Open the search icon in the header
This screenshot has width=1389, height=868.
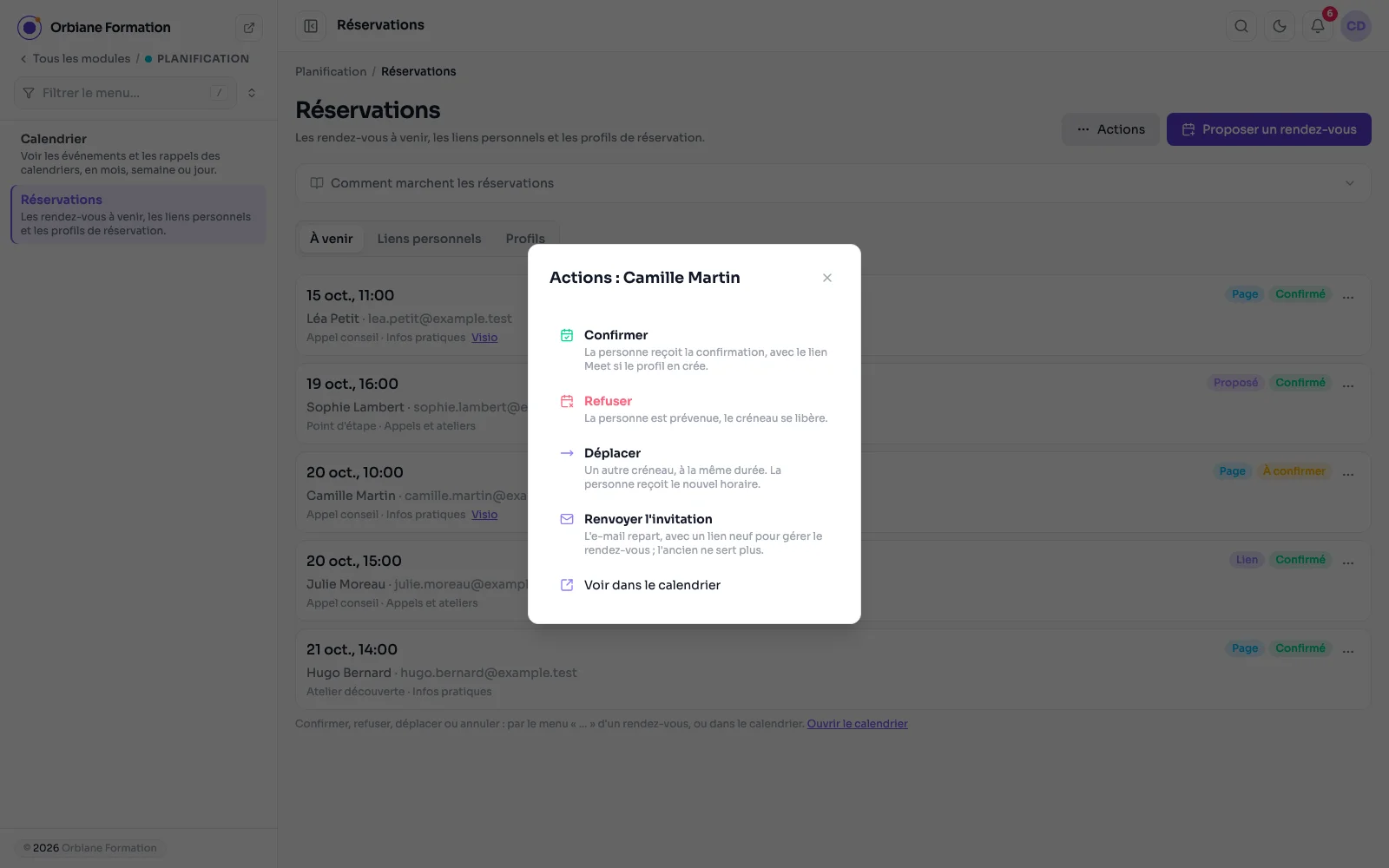(x=1241, y=26)
